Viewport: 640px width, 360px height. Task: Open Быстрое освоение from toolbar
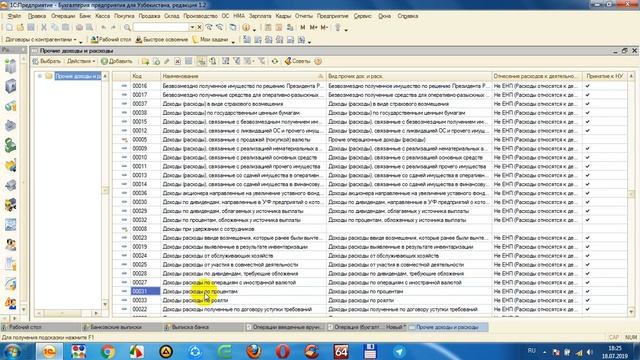tap(162, 40)
